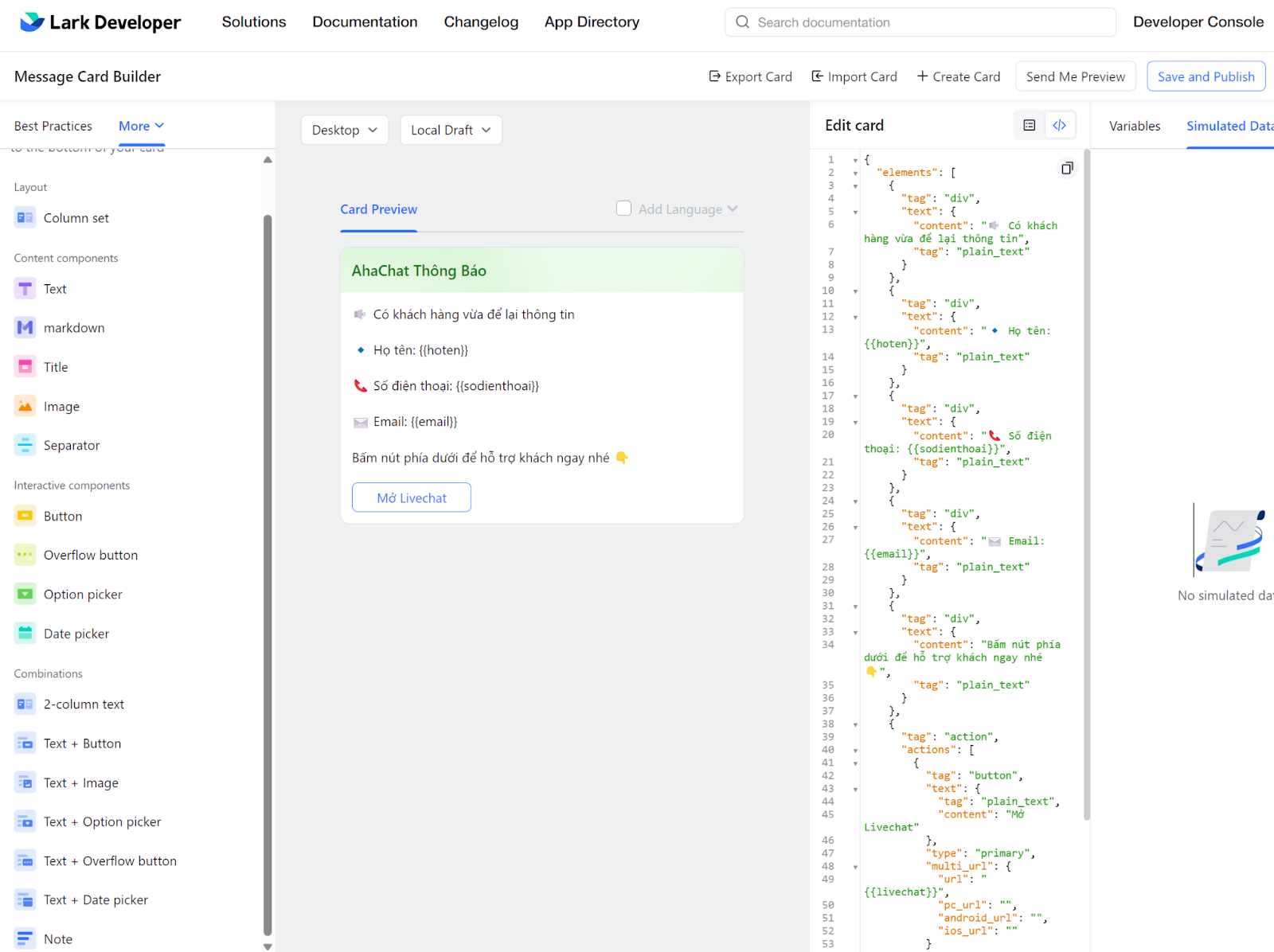Pick Text + Overflow button icon
Viewport: 1274px width, 952px height.
(25, 861)
